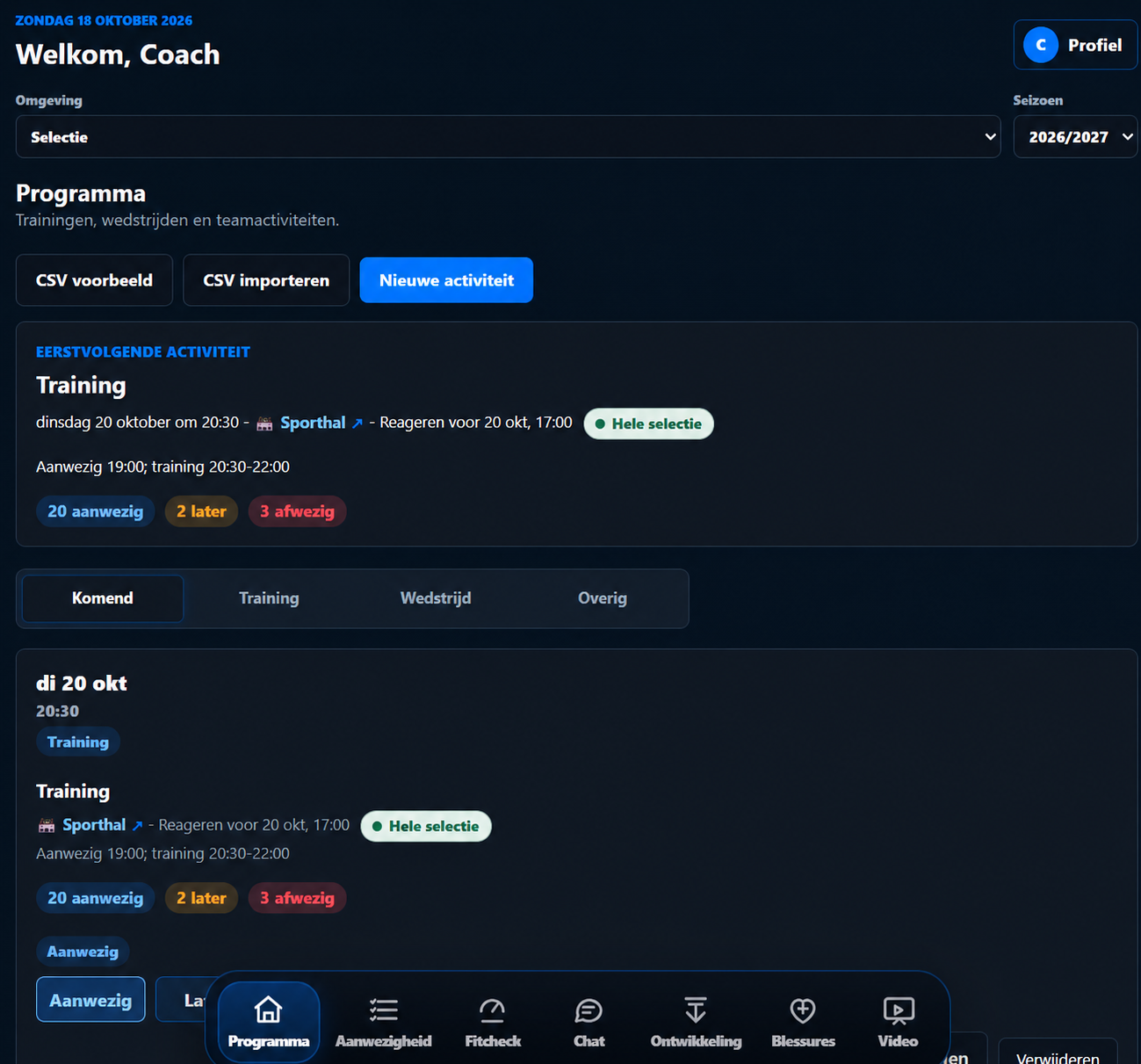Click the 'di 20 okt' date heading
Image resolution: width=1141 pixels, height=1064 pixels.
82,684
